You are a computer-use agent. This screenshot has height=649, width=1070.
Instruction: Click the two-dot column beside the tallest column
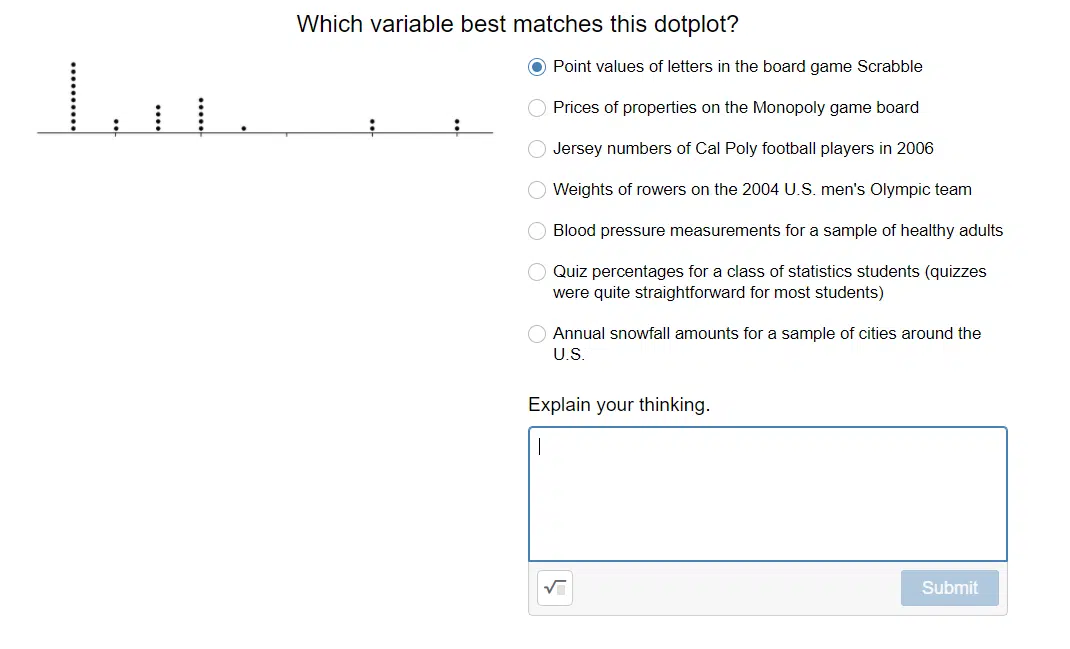pos(116,125)
